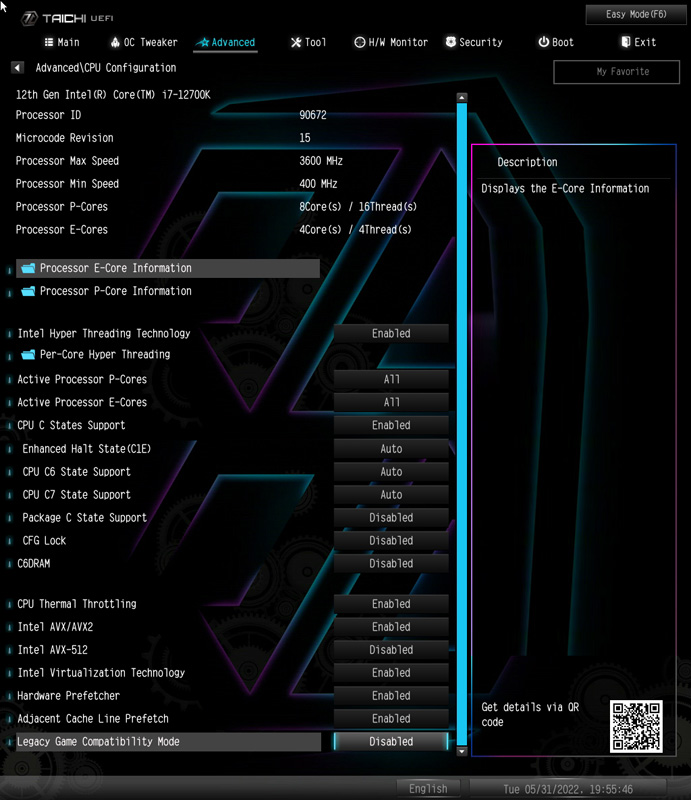This screenshot has width=691, height=800.
Task: Open the Tool tab
Action: click(308, 42)
